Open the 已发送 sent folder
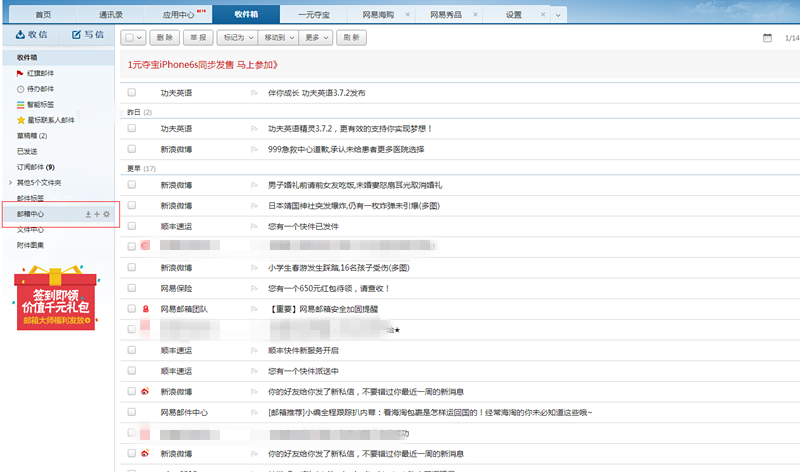This screenshot has width=800, height=472. pos(27,152)
